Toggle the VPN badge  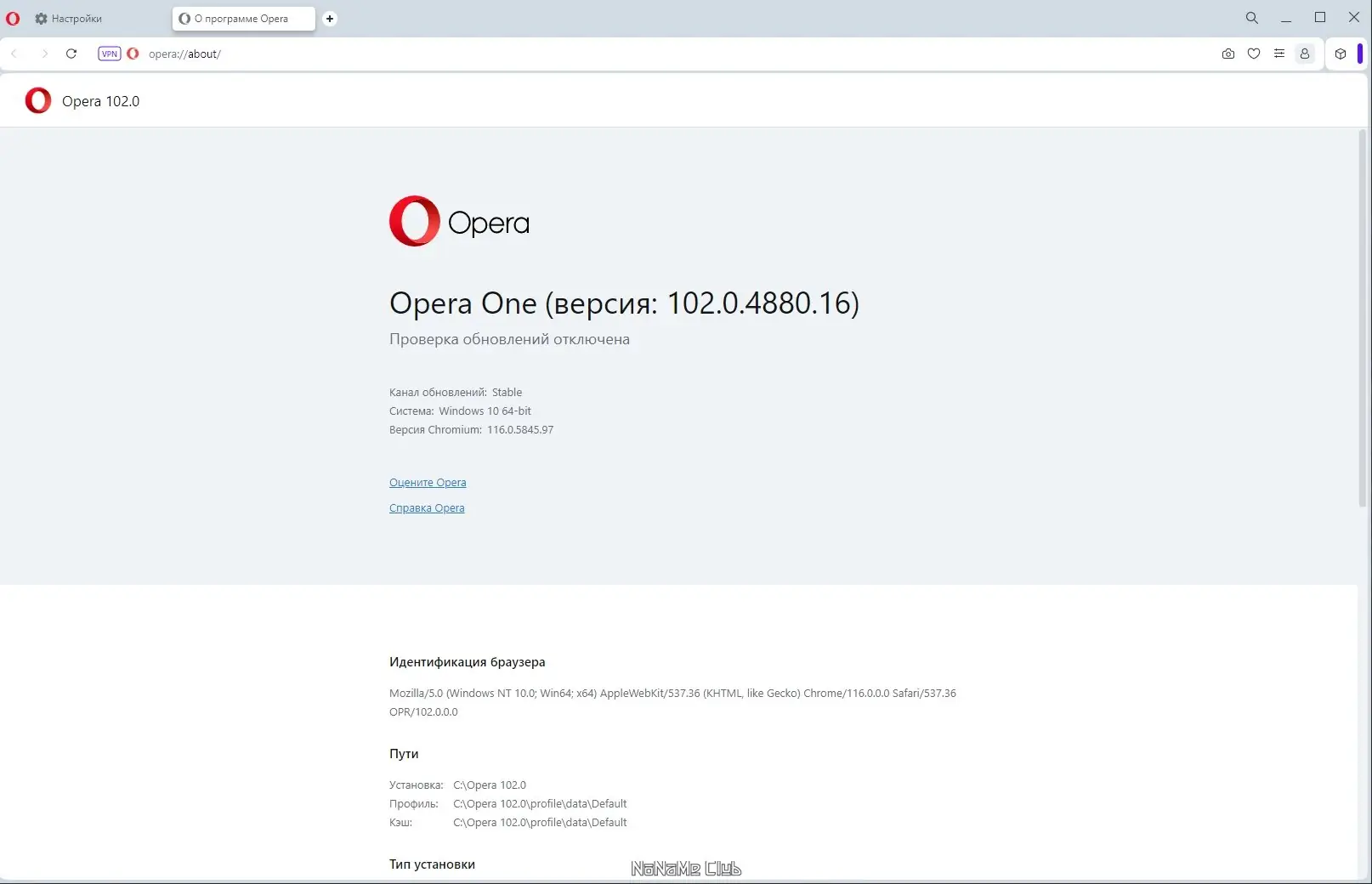110,54
